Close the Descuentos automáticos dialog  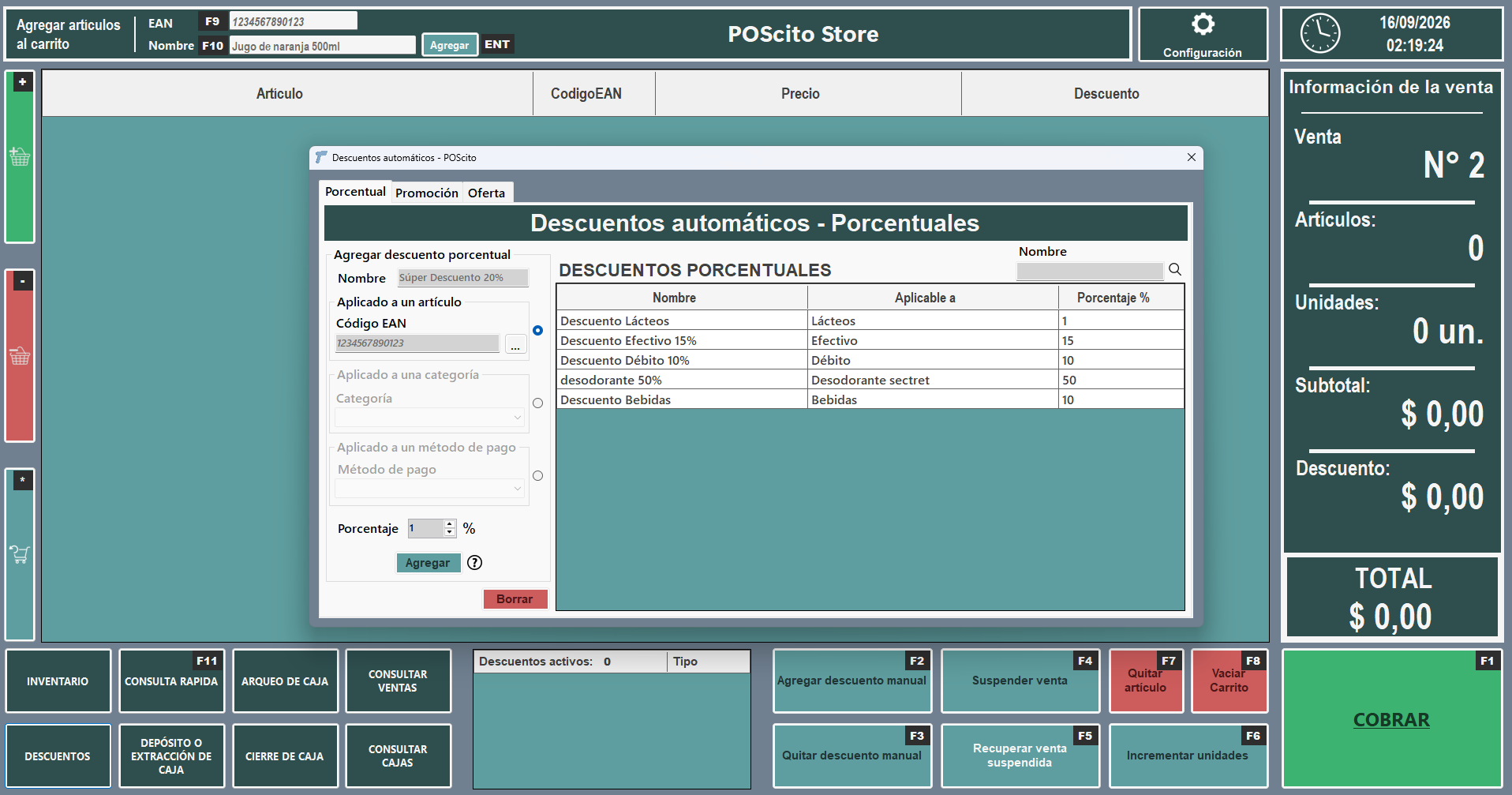[x=1191, y=158]
